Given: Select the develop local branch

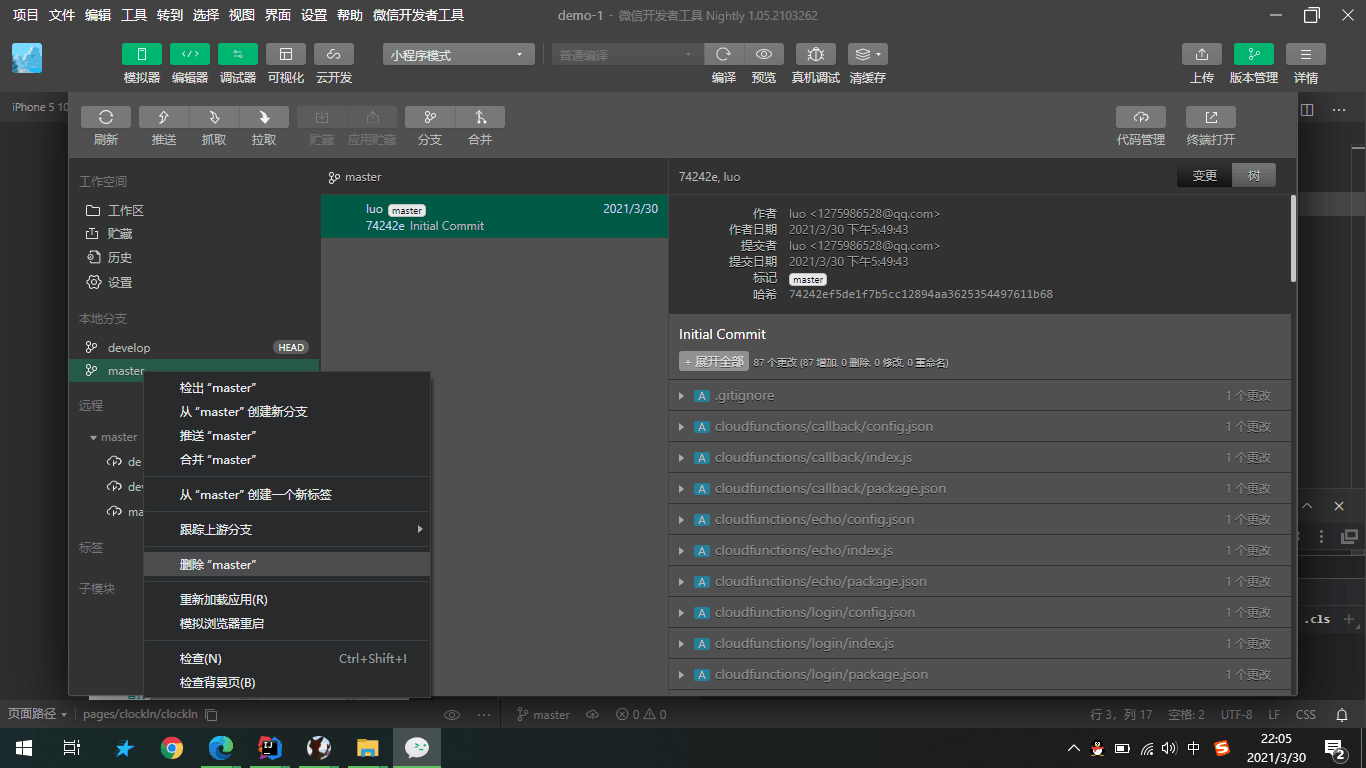Looking at the screenshot, I should pyautogui.click(x=194, y=348).
